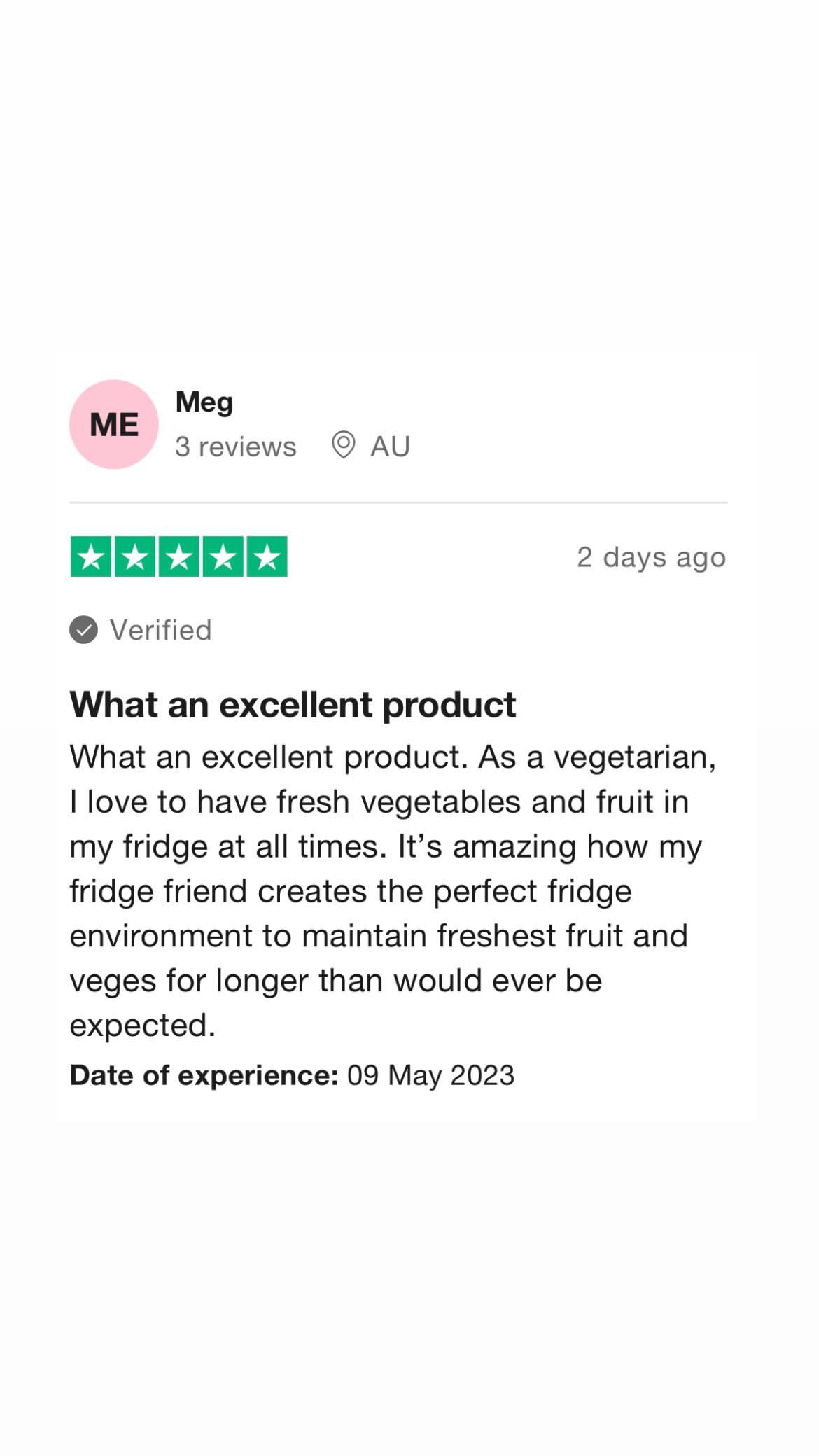
Task: Click the word "vegetarian," in the review
Action: point(635,758)
